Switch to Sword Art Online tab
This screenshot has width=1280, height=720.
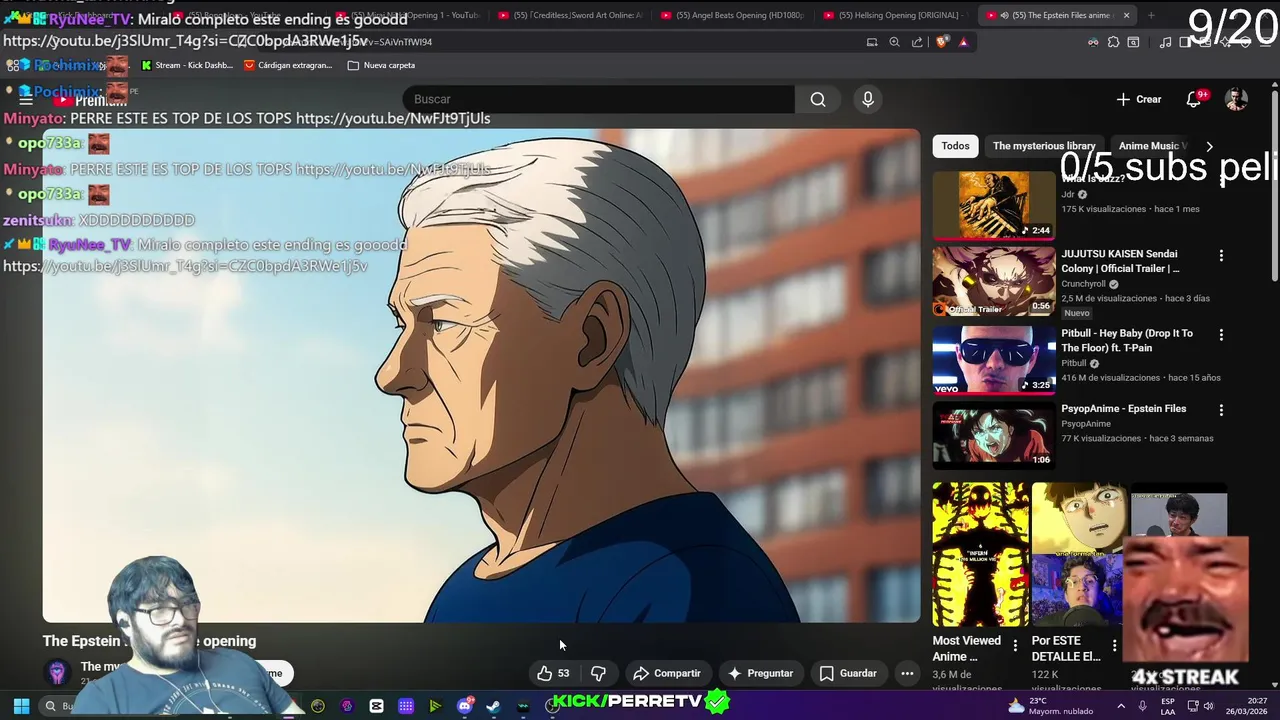tap(570, 15)
